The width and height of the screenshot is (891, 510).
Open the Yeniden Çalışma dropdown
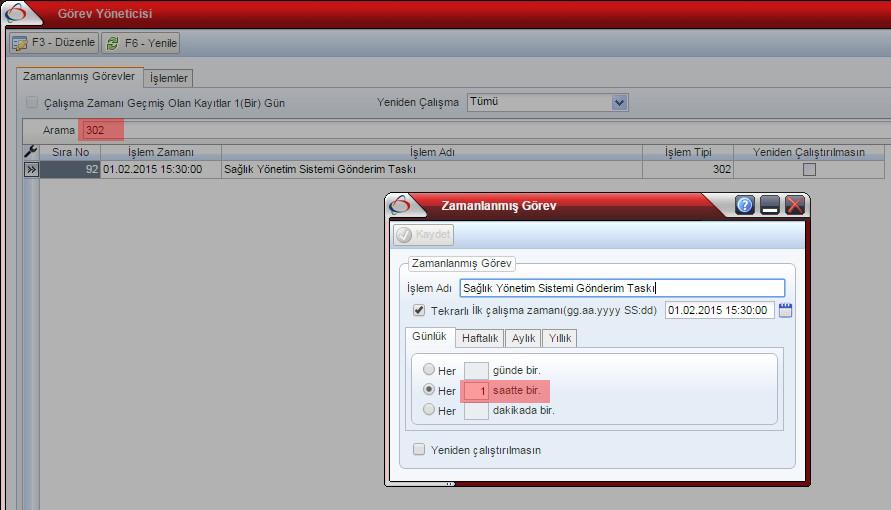pos(619,102)
